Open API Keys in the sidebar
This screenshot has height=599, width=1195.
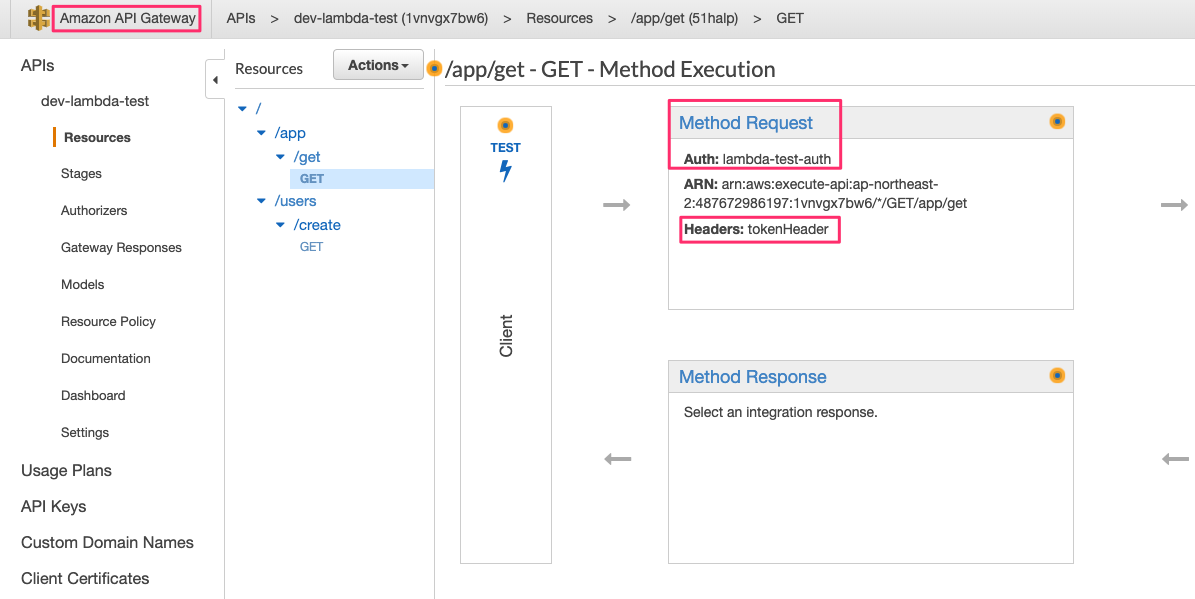pyautogui.click(x=53, y=507)
